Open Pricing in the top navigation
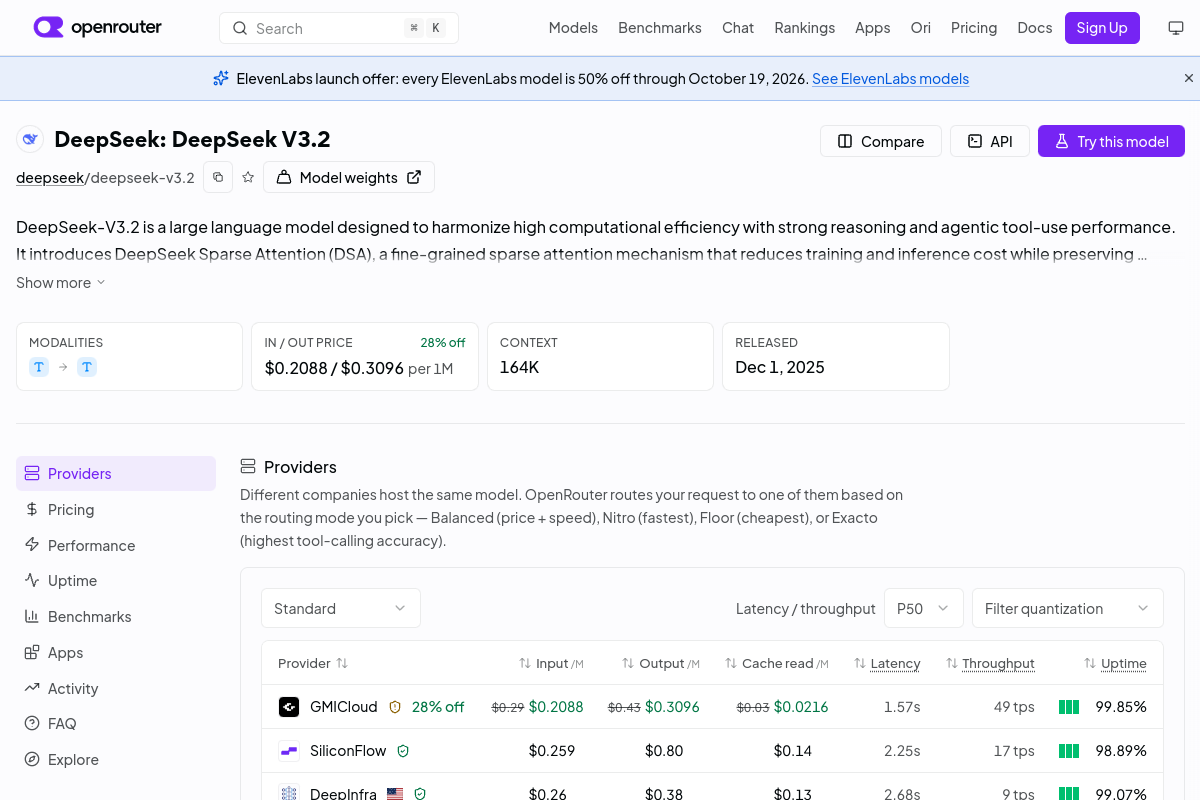 pyautogui.click(x=974, y=28)
